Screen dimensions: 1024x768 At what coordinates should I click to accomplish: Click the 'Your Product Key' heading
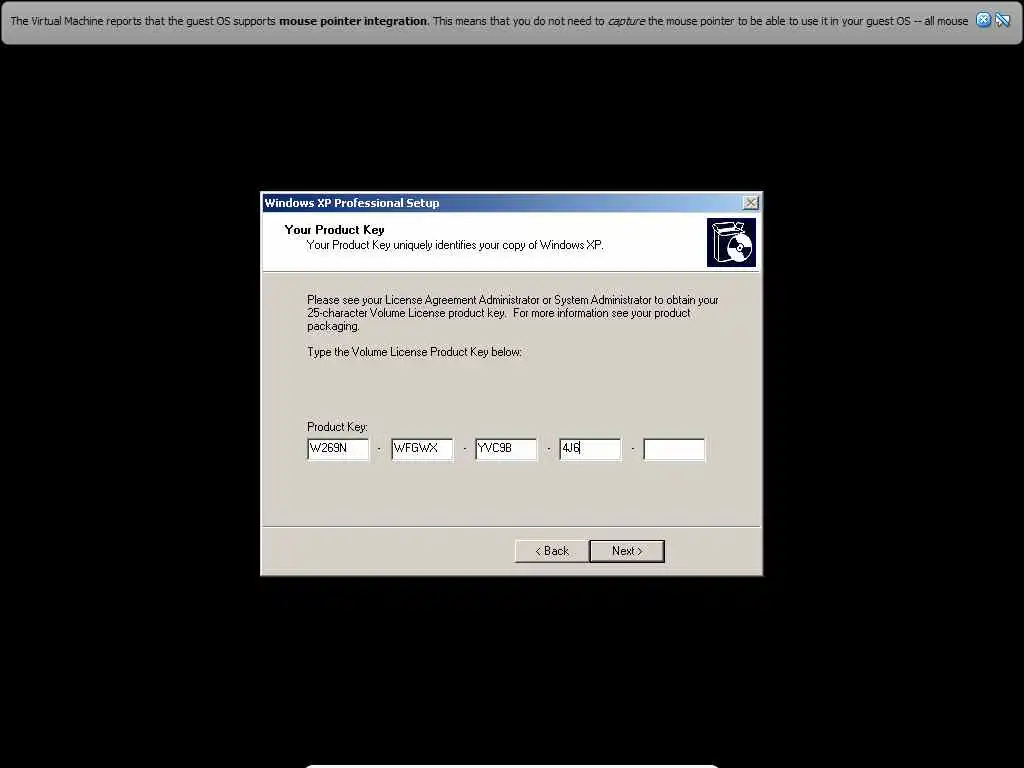point(334,230)
